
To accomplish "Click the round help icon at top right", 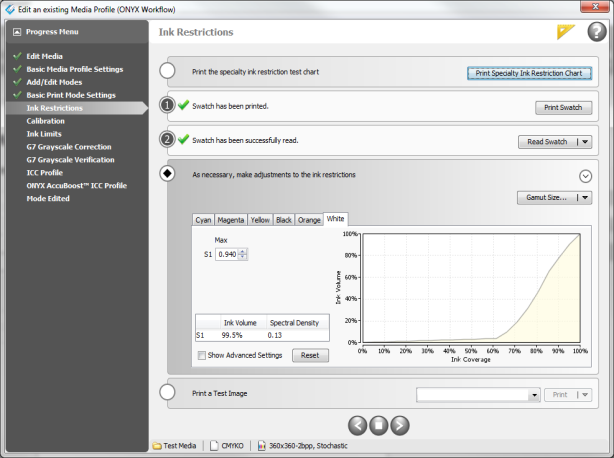I will coord(595,32).
